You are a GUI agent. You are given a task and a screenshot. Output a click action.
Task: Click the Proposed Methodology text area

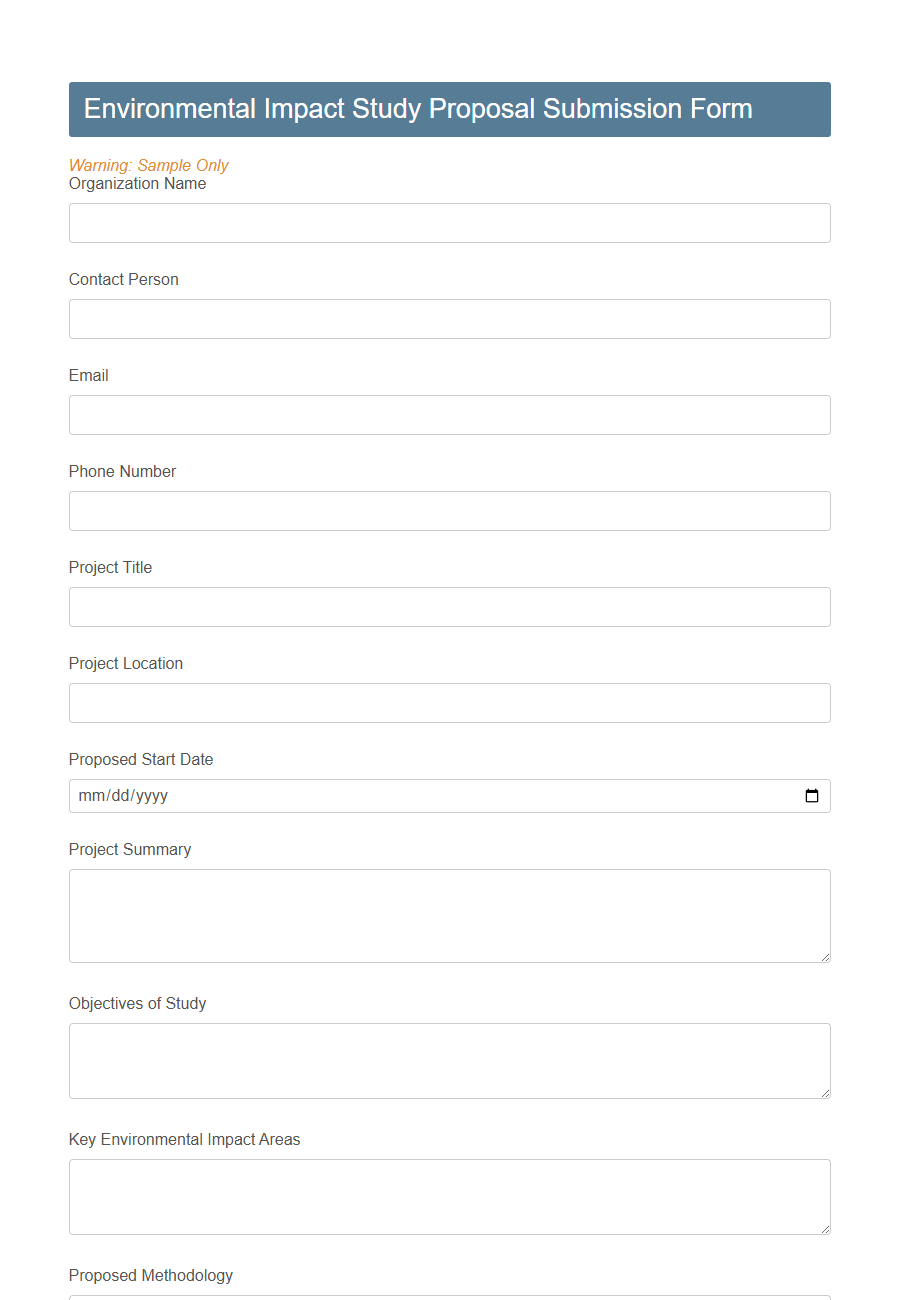coord(400,1296)
